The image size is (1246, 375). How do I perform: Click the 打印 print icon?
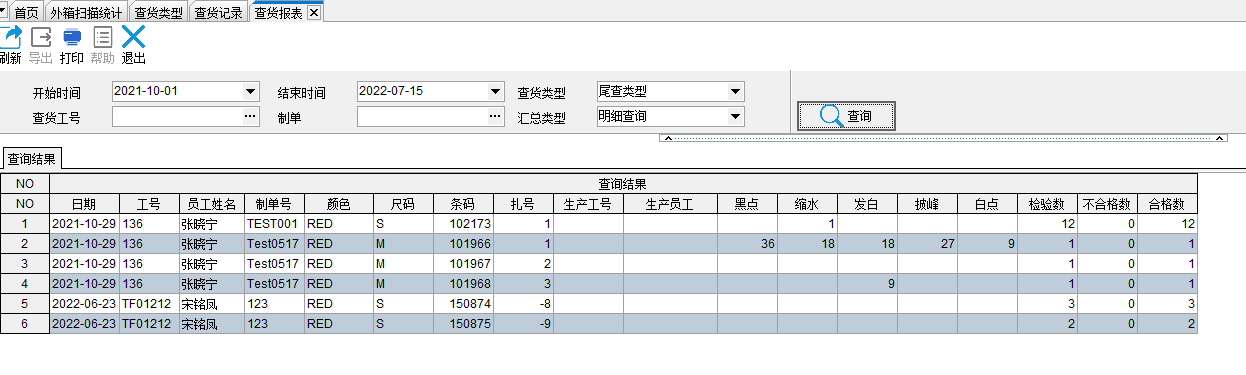click(x=72, y=37)
